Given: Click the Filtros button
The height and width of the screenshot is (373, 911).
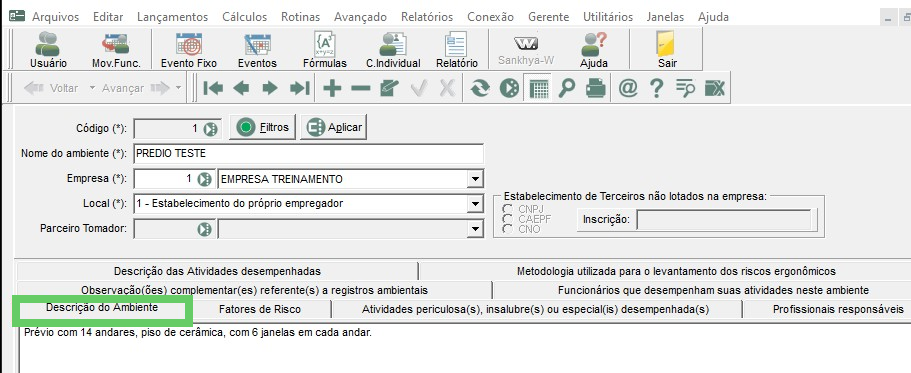Looking at the screenshot, I should pyautogui.click(x=263, y=127).
